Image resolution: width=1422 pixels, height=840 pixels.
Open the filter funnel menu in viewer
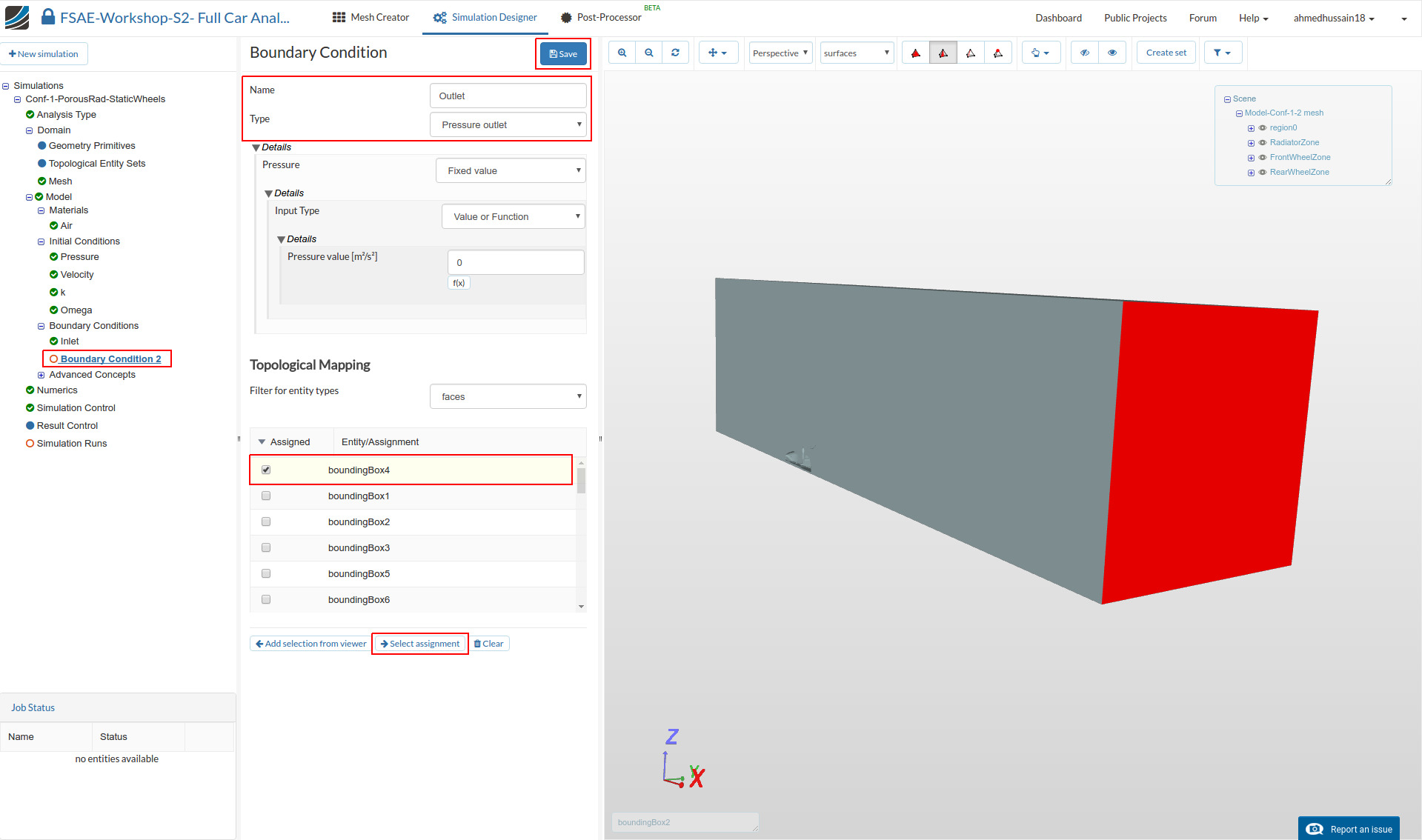1222,53
